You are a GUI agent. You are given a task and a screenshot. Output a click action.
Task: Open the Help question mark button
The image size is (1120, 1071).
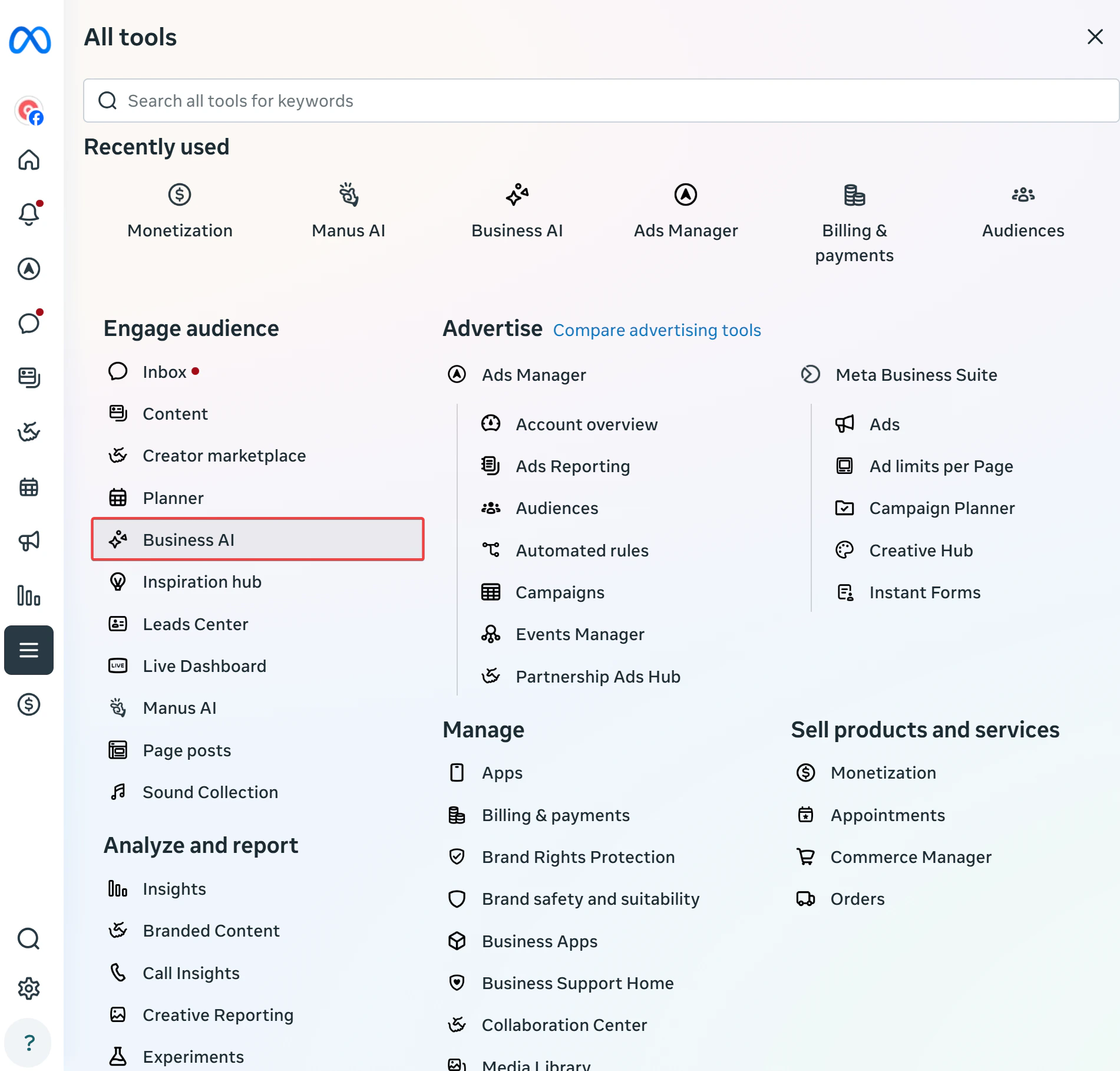pyautogui.click(x=29, y=1043)
